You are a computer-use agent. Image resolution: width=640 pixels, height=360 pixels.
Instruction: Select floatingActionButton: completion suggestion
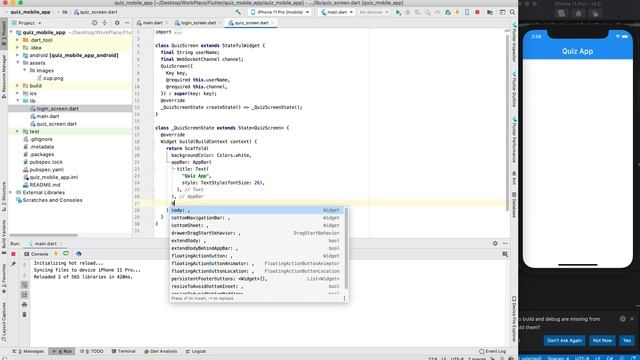tap(256, 256)
